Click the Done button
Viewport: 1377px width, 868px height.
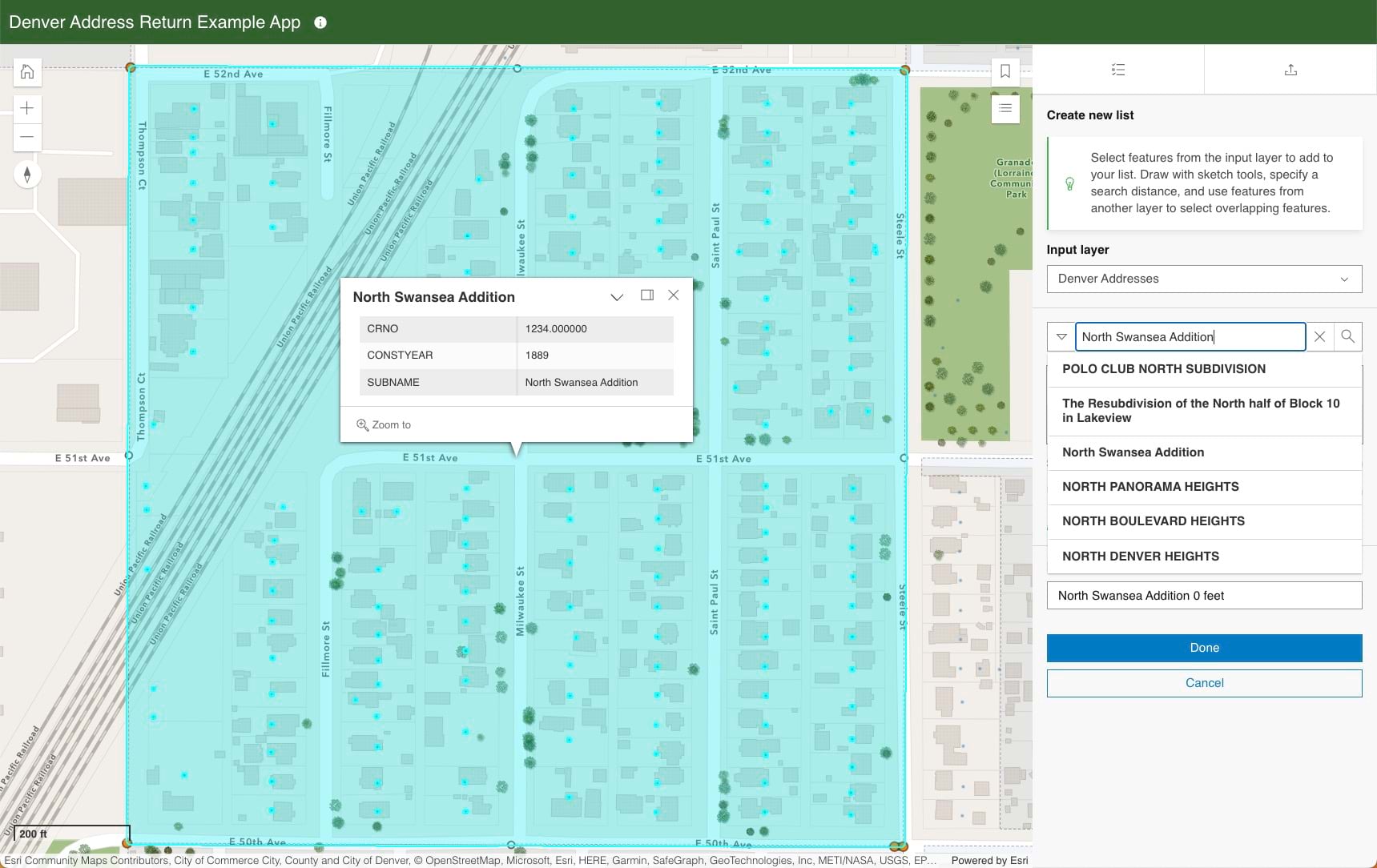[1204, 648]
